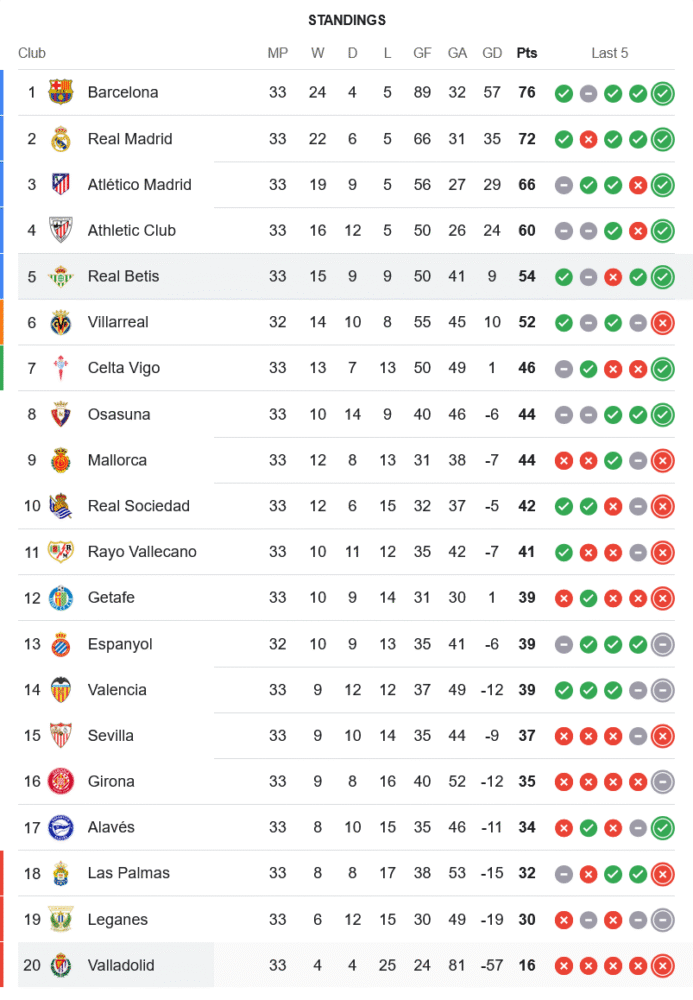Click Espanyol's latest draw result icon
Image resolution: width=693 pixels, height=1000 pixels.
(662, 644)
